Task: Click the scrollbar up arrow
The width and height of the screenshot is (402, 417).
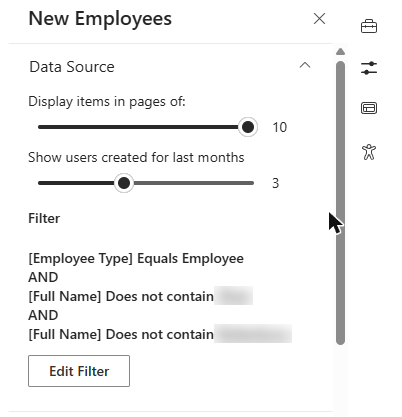Action: (340, 52)
